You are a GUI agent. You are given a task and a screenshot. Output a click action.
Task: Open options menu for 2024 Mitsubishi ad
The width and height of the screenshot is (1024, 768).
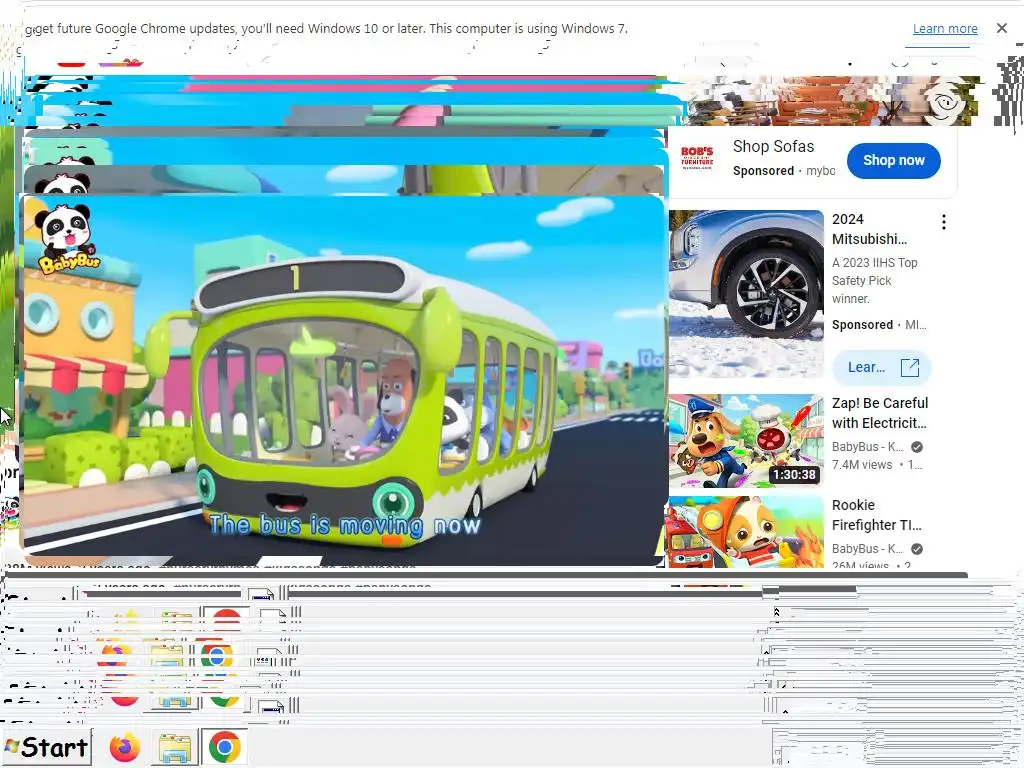(x=944, y=222)
